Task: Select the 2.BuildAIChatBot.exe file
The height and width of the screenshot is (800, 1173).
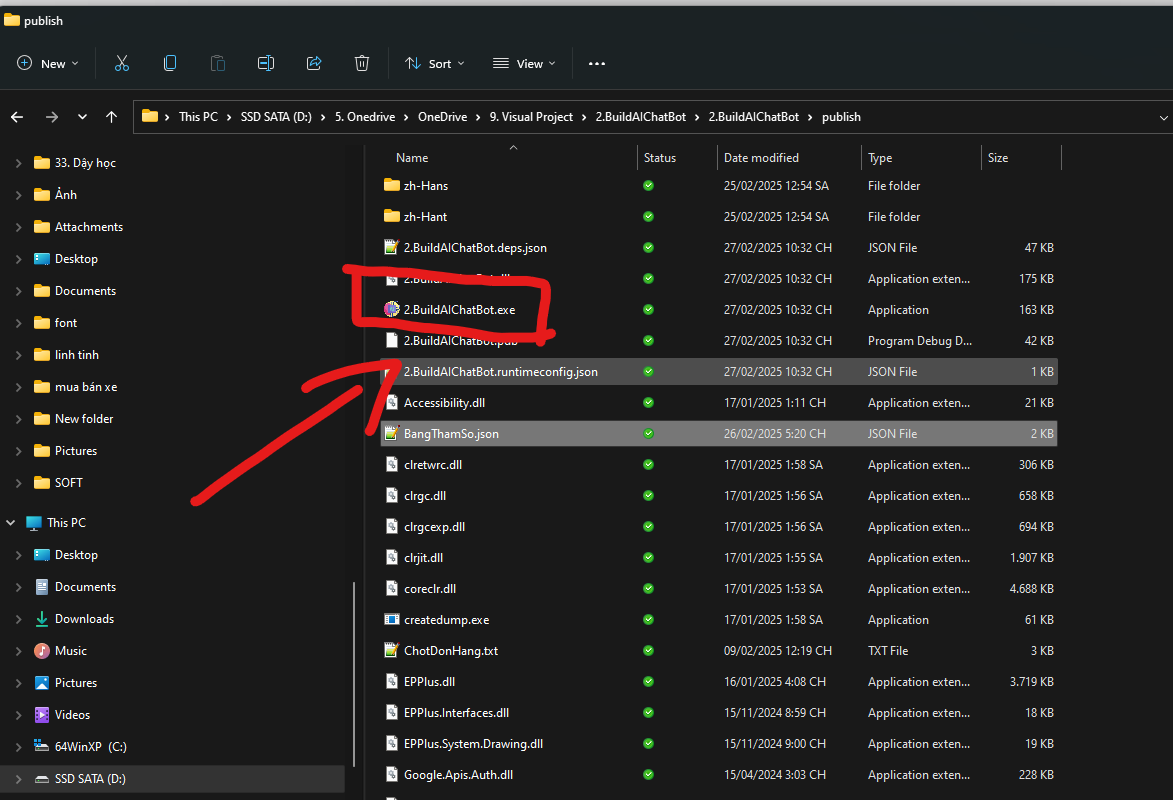Action: pyautogui.click(x=459, y=310)
